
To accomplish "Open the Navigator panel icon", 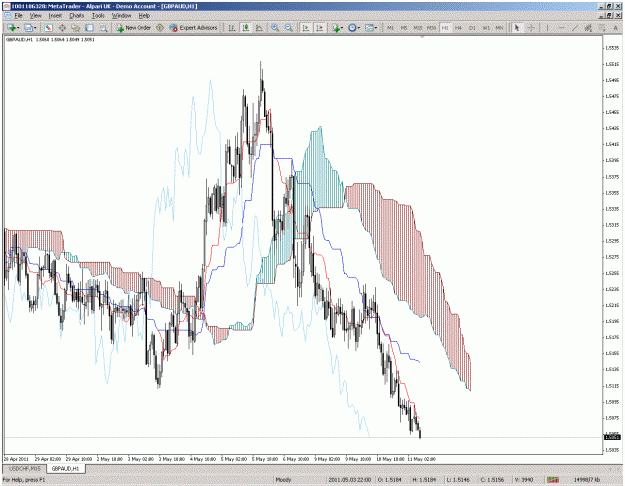I will click(x=76, y=28).
